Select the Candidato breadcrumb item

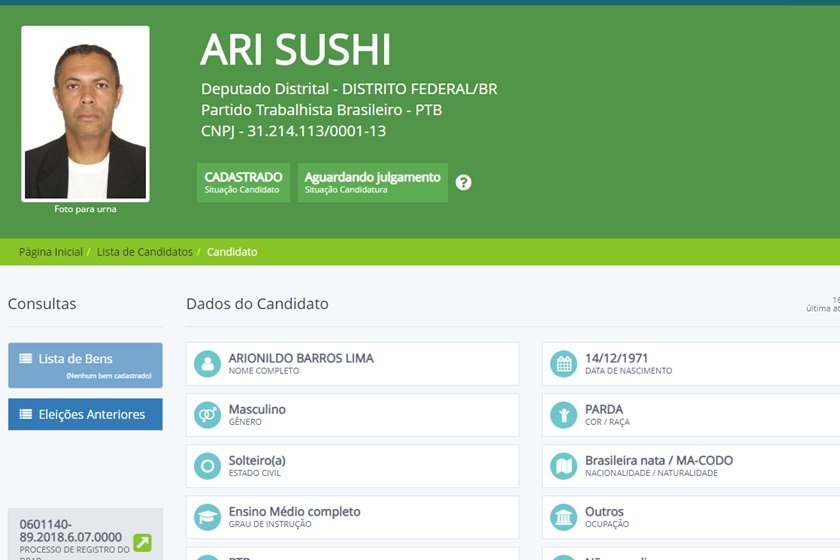pos(232,252)
